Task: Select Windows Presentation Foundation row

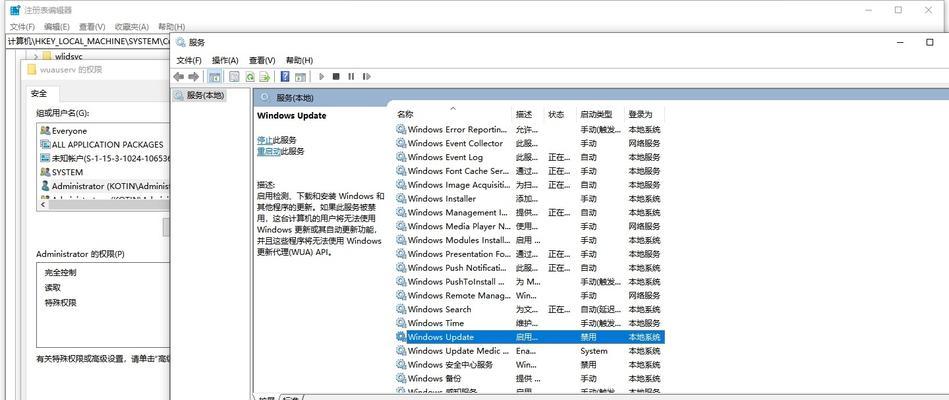Action: pos(529,254)
